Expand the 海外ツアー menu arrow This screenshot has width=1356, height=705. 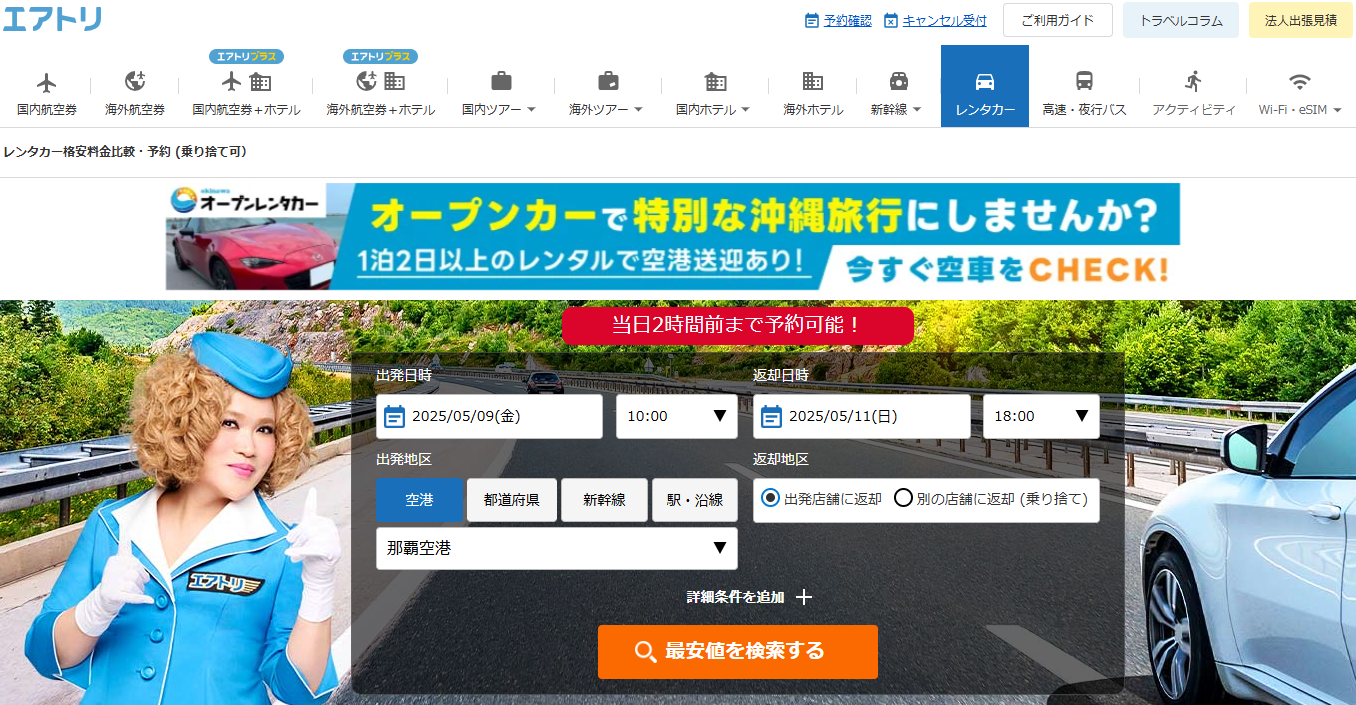click(x=638, y=110)
